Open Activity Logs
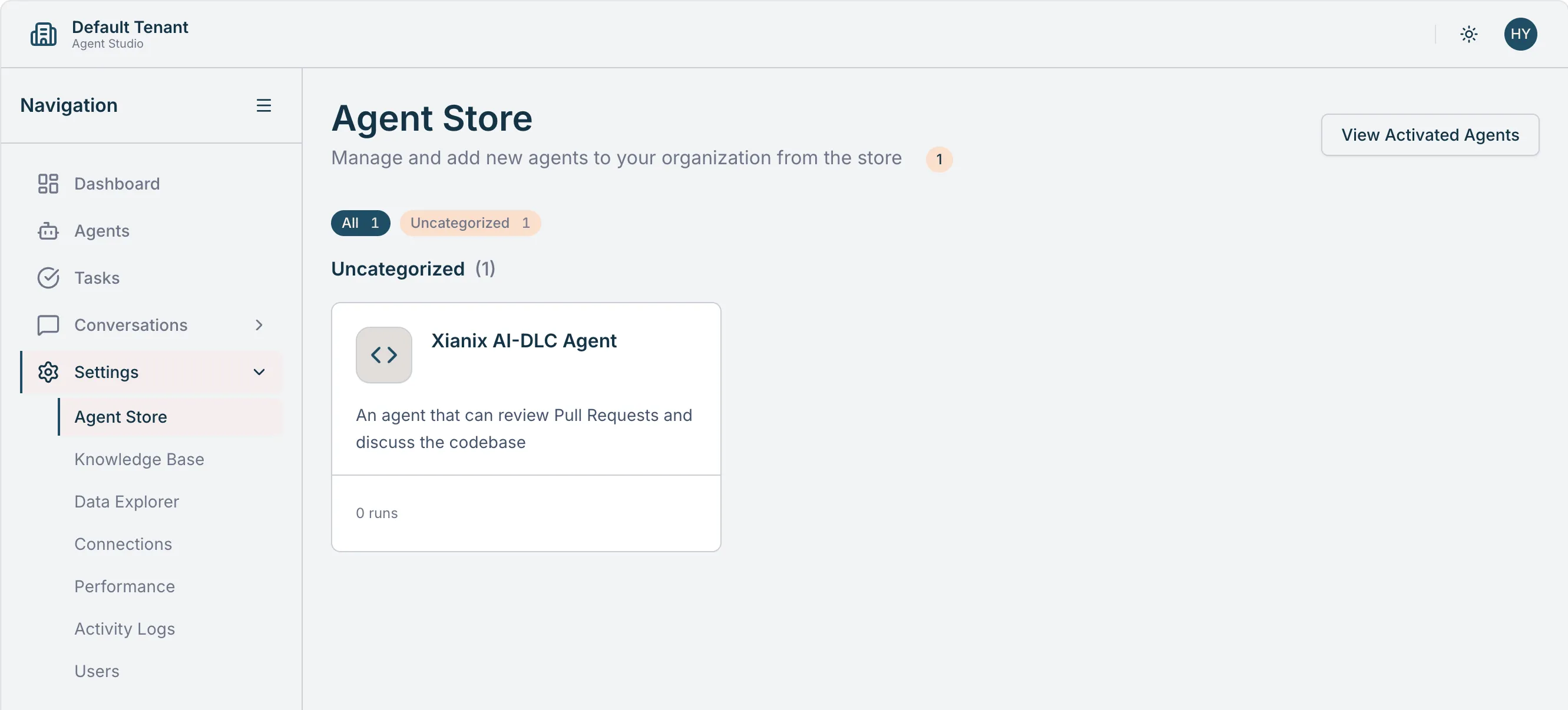Viewport: 1568px width, 710px height. tap(170, 629)
